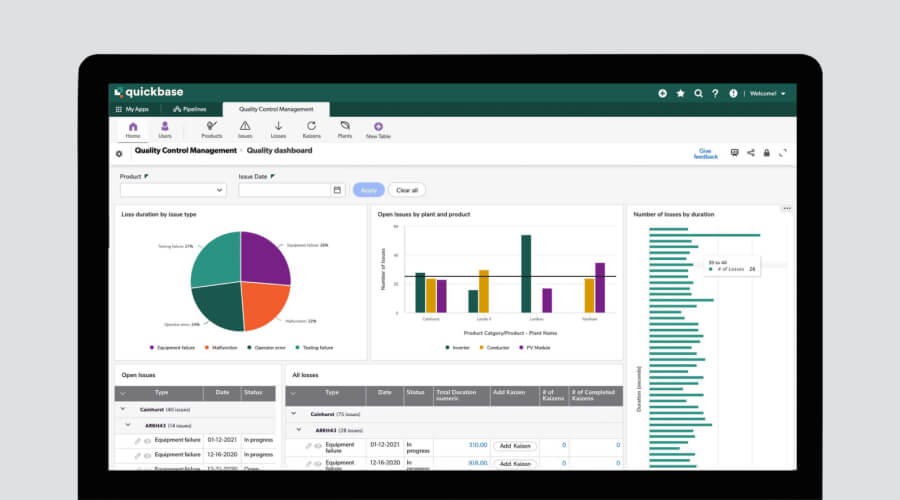Open favorites star icon in header

click(x=680, y=93)
